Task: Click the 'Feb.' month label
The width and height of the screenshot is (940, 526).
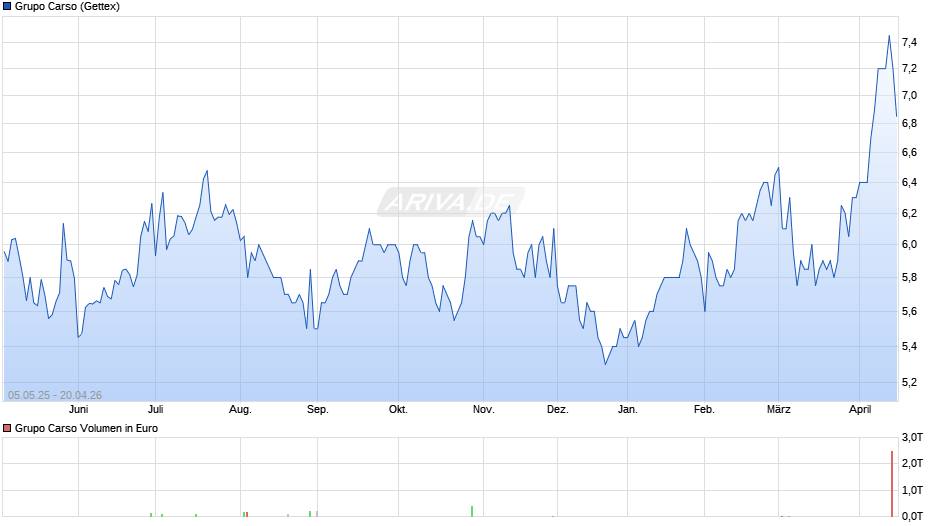Action: [x=704, y=410]
